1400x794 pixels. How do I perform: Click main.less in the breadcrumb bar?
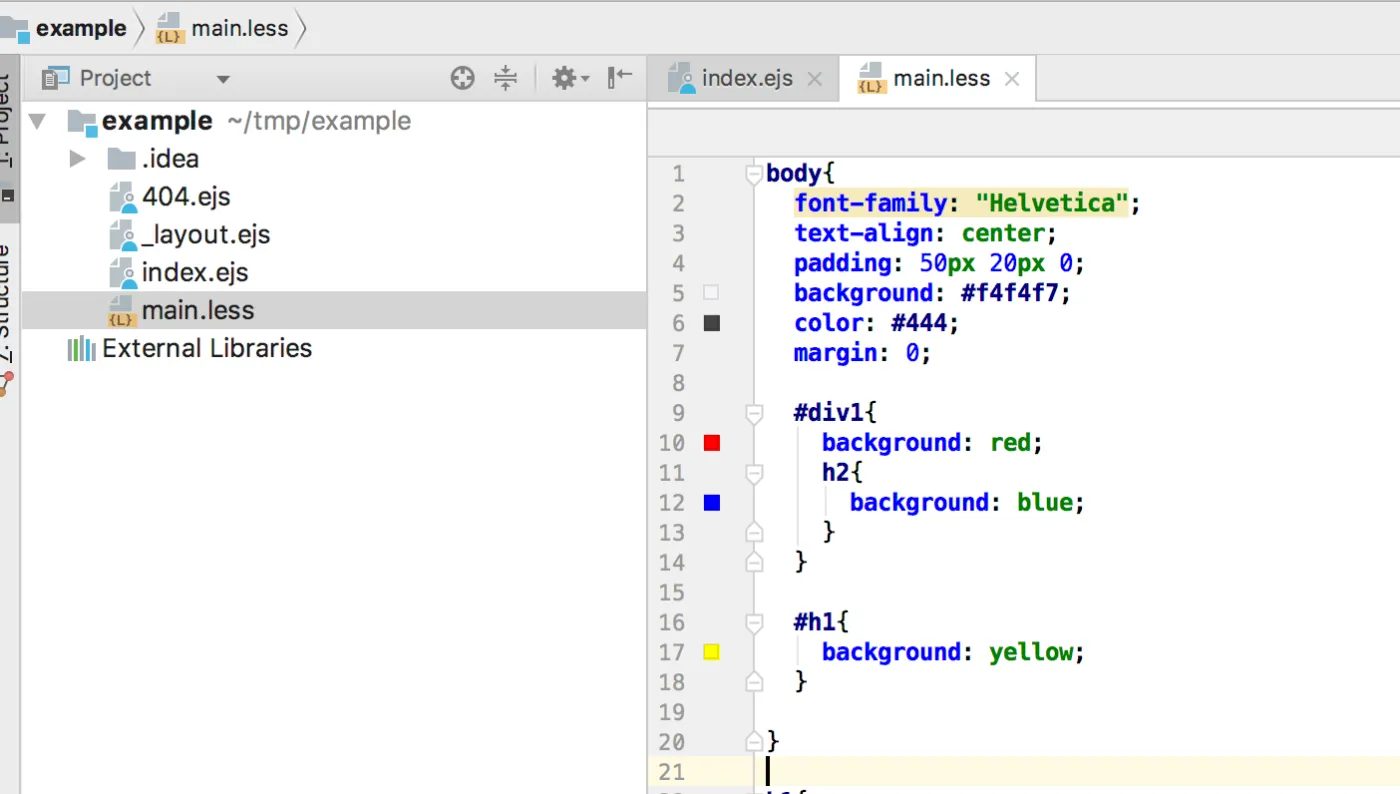click(x=239, y=28)
